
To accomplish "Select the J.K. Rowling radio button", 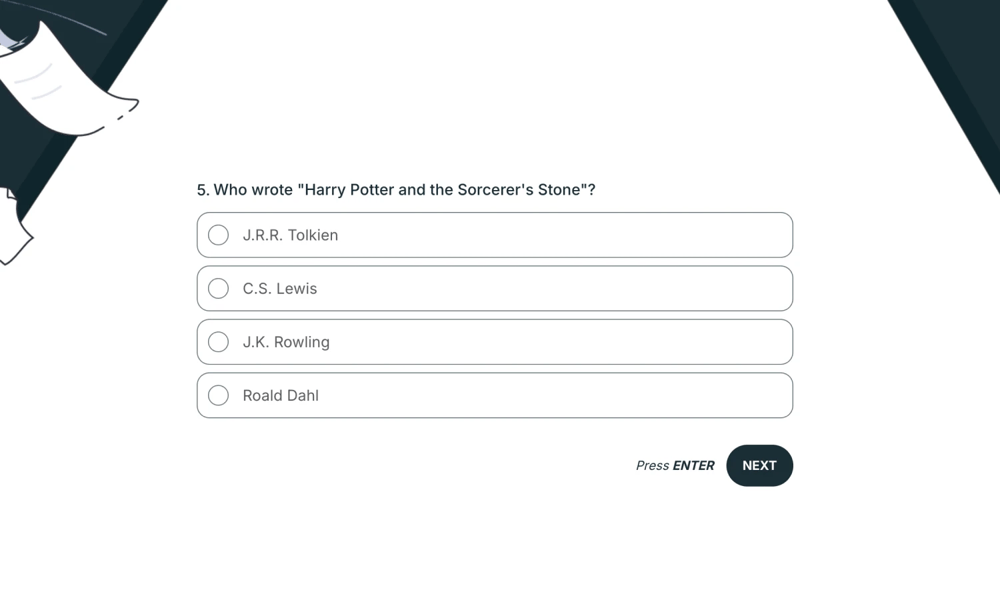I will (x=218, y=341).
